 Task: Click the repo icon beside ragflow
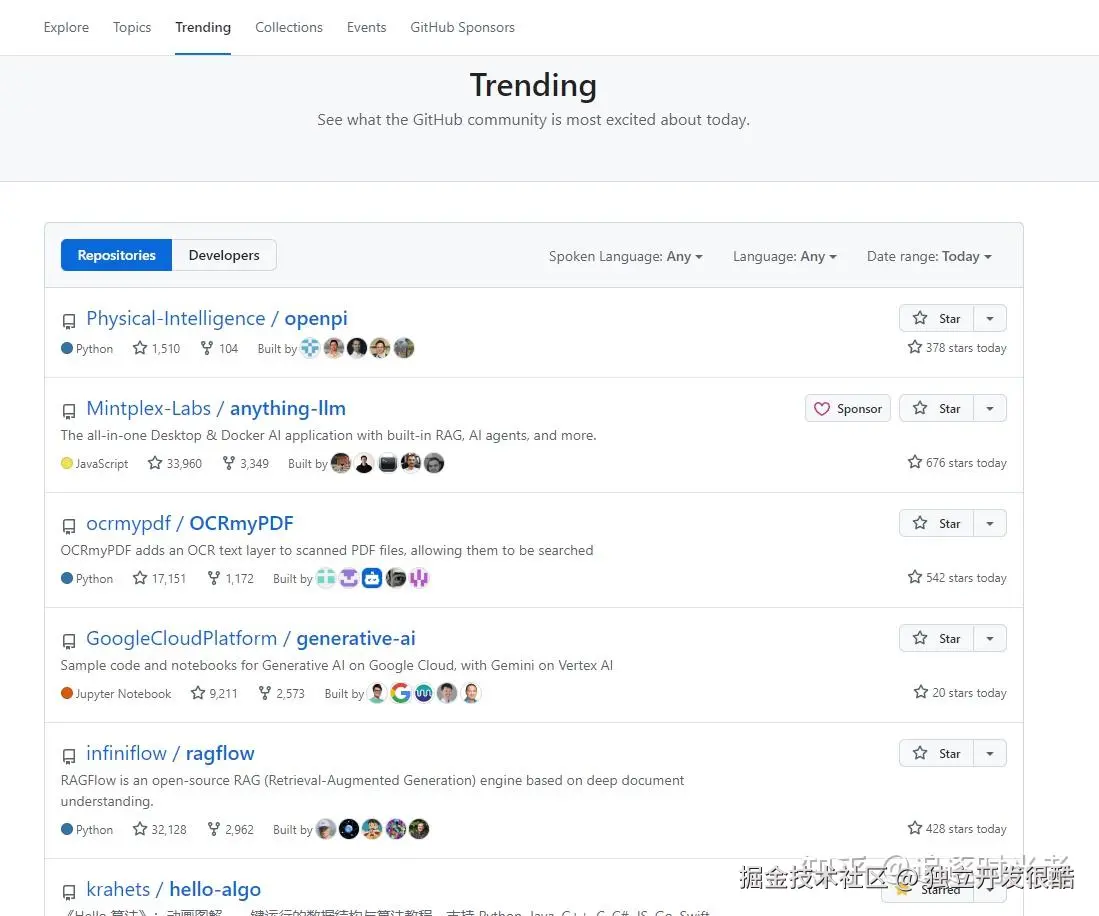coord(69,756)
